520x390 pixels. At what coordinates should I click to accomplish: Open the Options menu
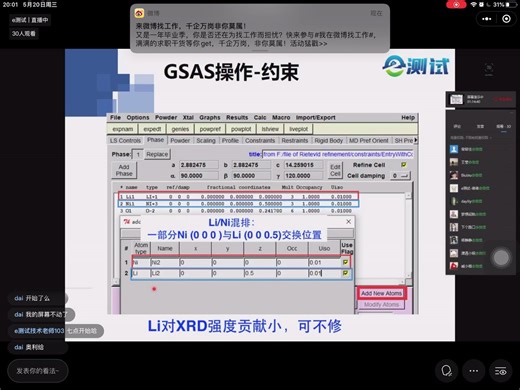click(x=138, y=117)
